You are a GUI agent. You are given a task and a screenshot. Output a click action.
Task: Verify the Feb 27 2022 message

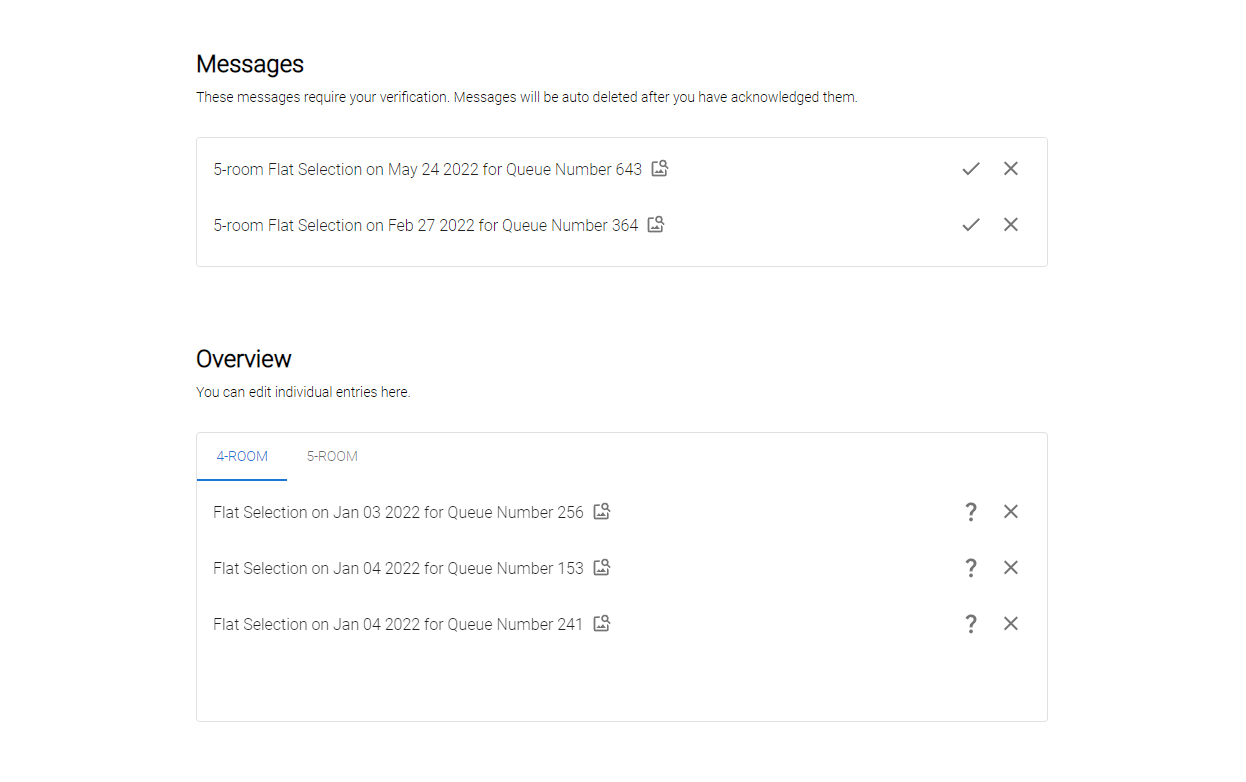tap(971, 224)
